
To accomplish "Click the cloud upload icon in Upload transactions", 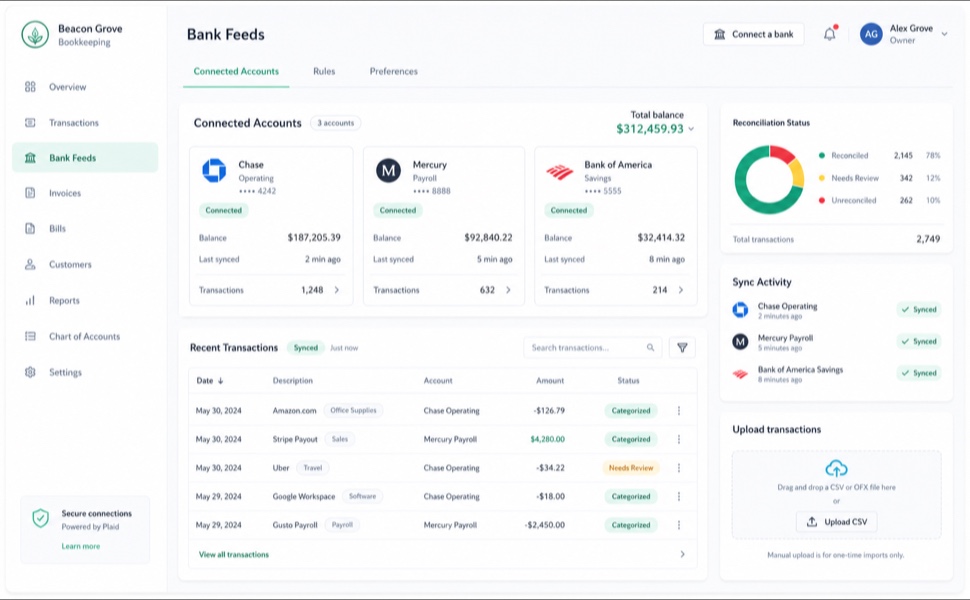I will (x=836, y=468).
